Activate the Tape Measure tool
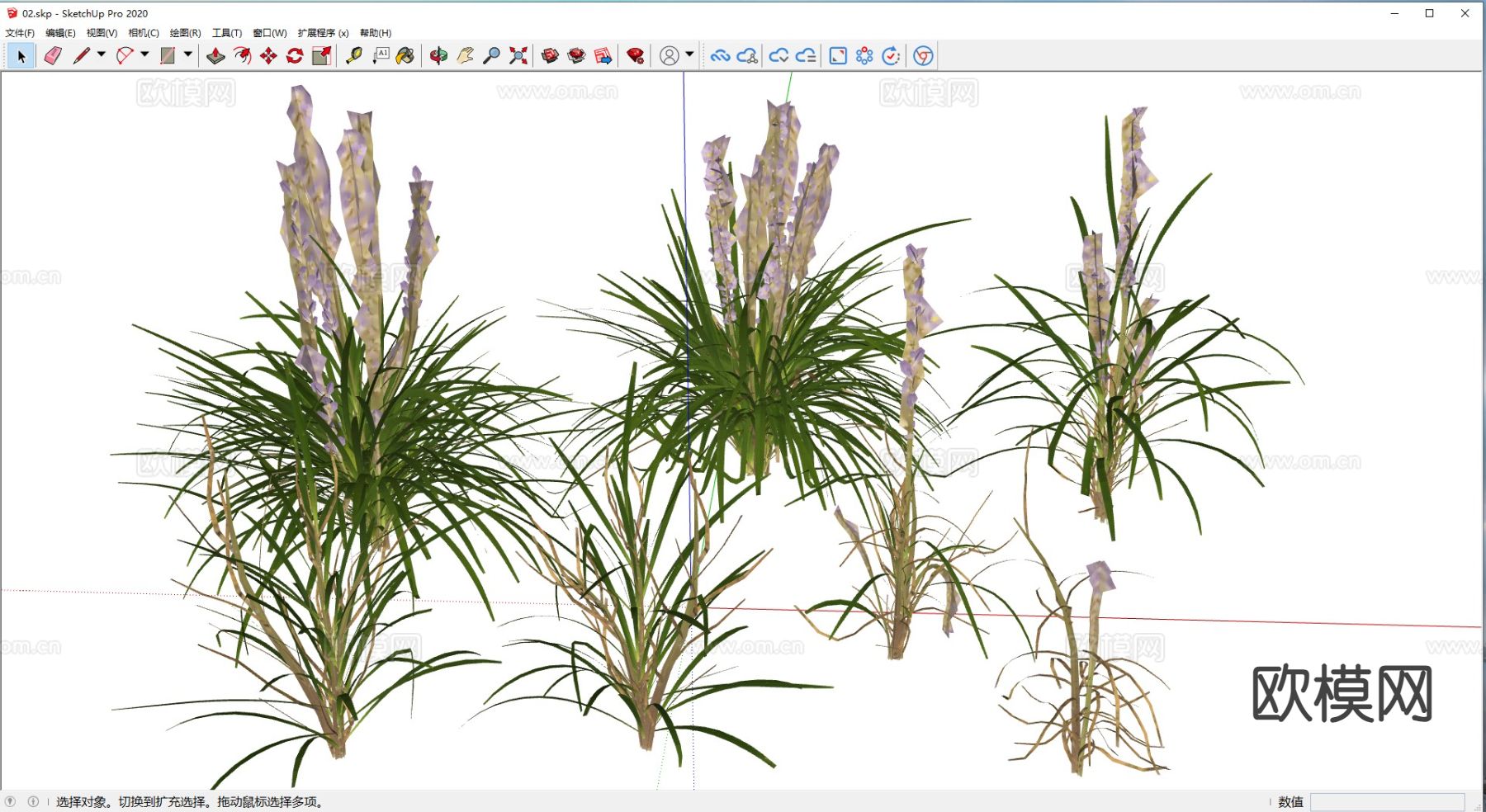 pos(354,56)
